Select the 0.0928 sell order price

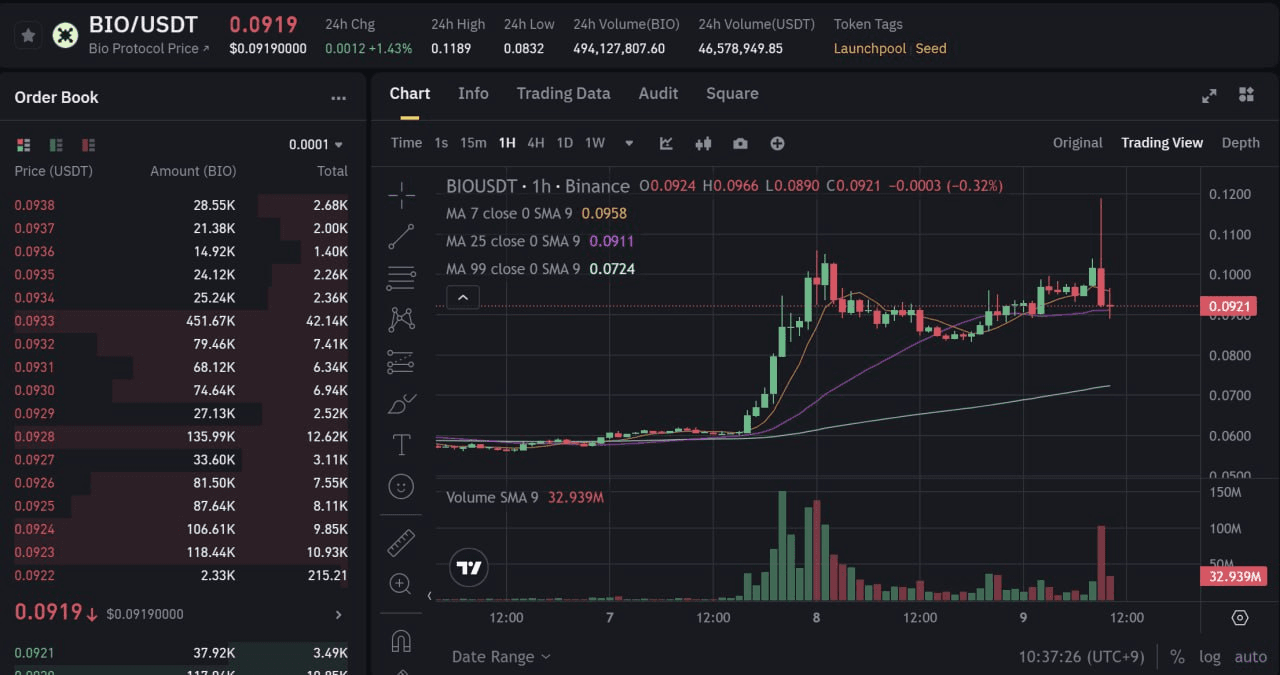pyautogui.click(x=35, y=437)
